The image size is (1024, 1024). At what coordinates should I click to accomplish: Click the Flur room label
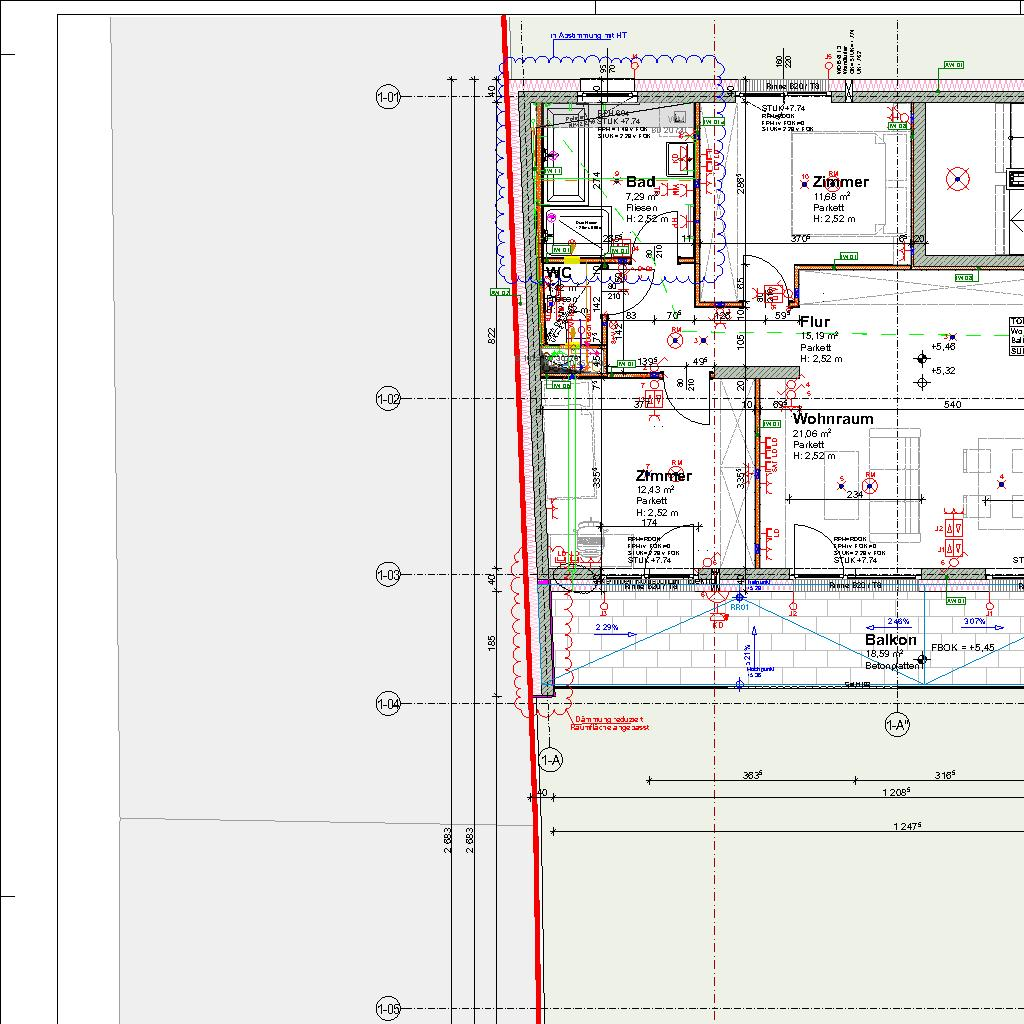(x=815, y=322)
